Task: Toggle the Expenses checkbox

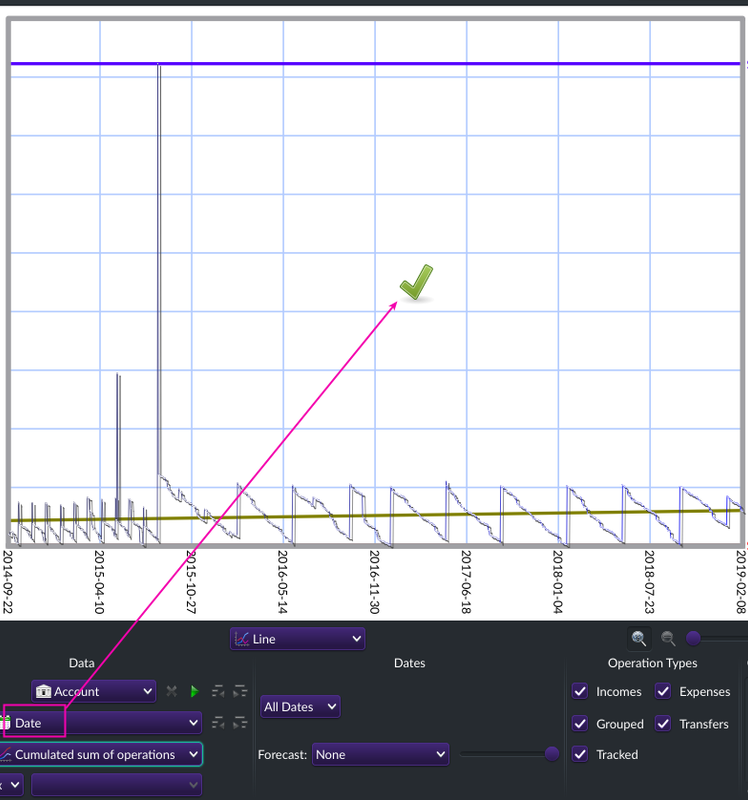Action: (663, 691)
